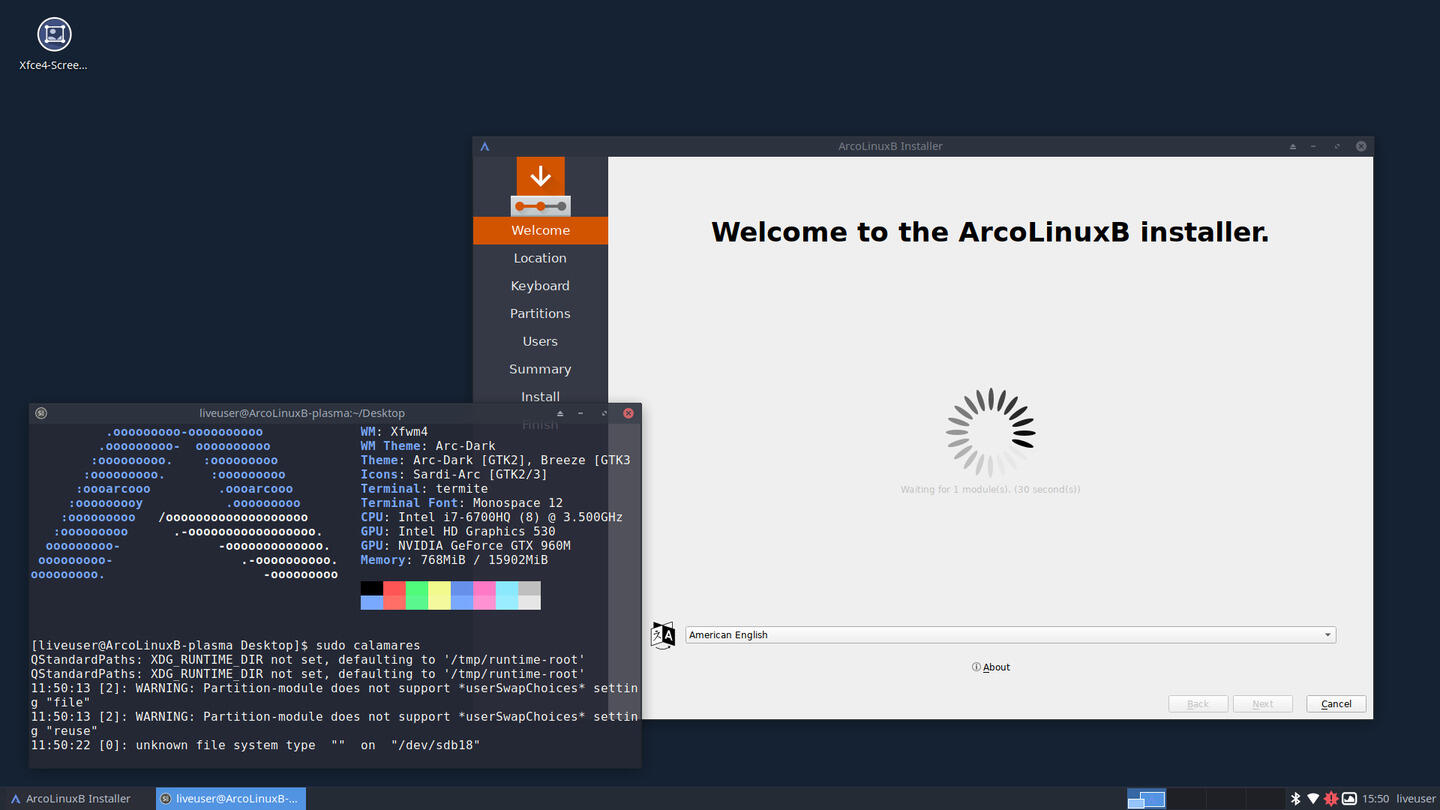Open the liveuser user menu in panel

1416,799
